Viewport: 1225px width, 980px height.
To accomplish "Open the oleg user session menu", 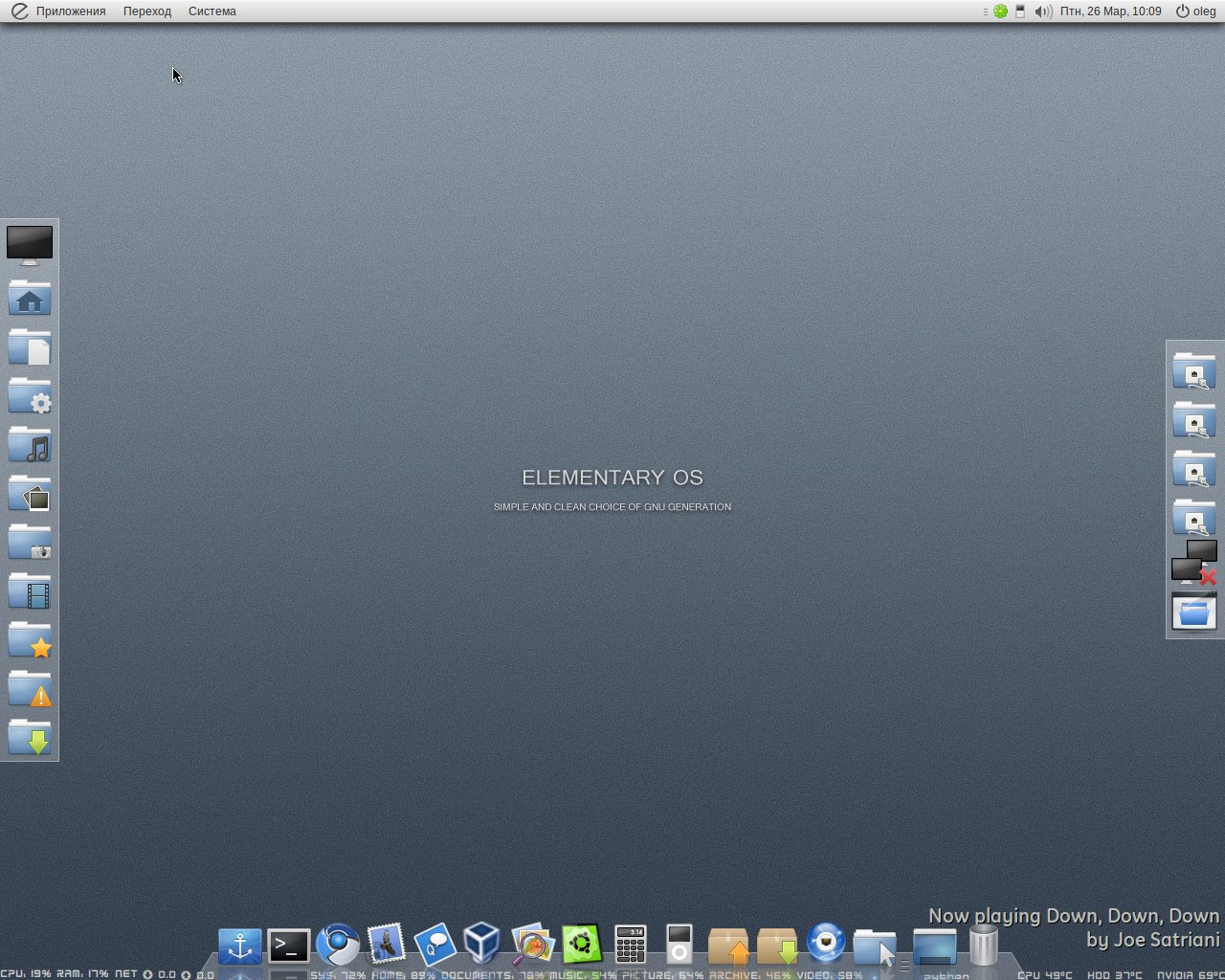I will tap(1196, 11).
